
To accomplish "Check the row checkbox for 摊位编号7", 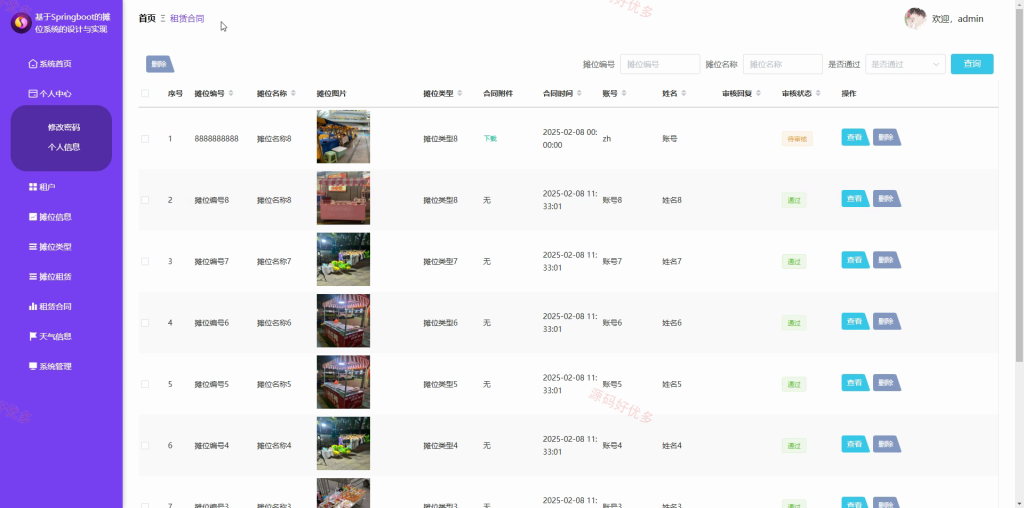I will tap(145, 262).
